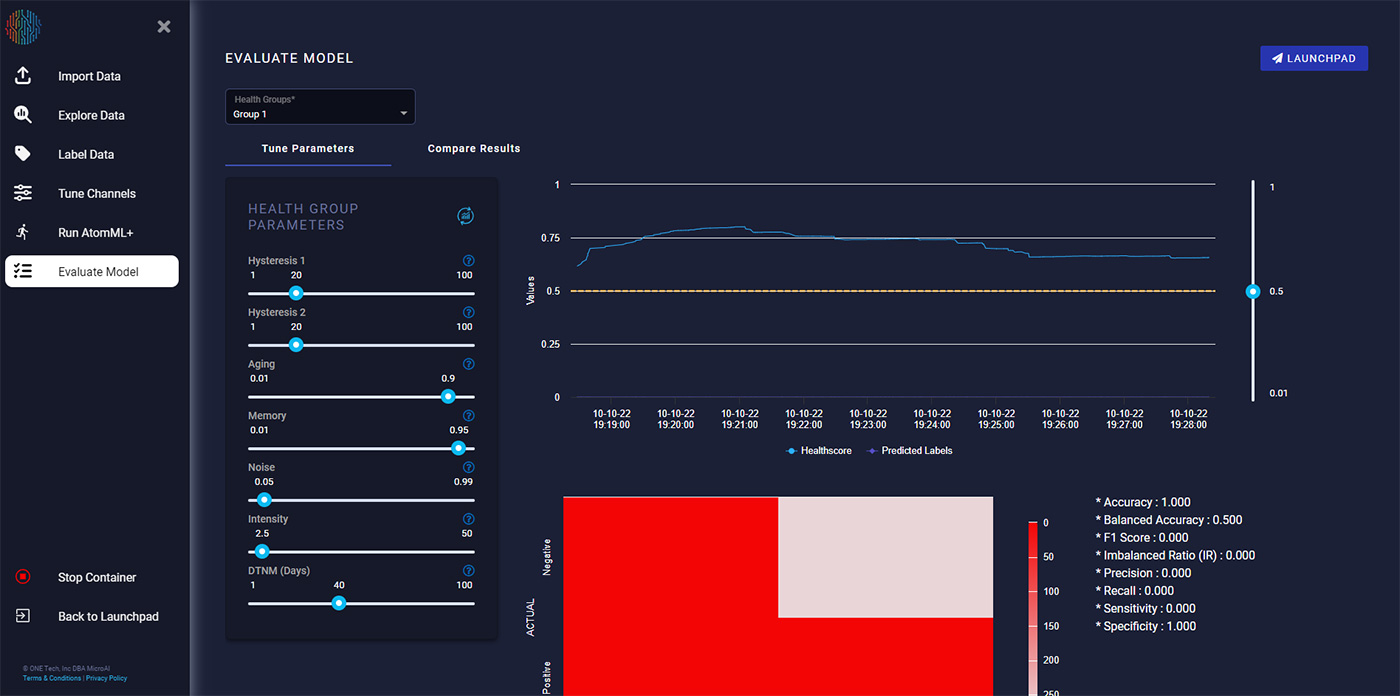Click the Stop Container red icon

tap(23, 577)
